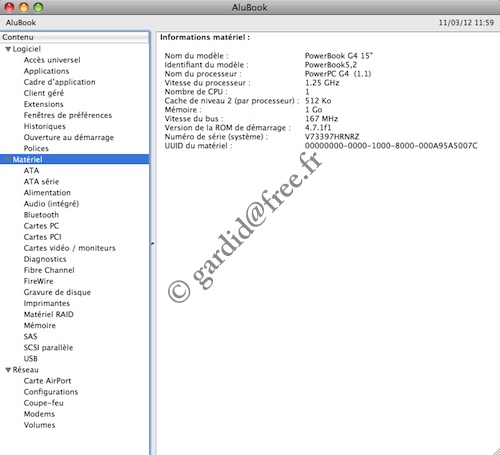This screenshot has height=455, width=500.
Task: Click the PowerBook G4 15" model name
Action: pos(339,56)
